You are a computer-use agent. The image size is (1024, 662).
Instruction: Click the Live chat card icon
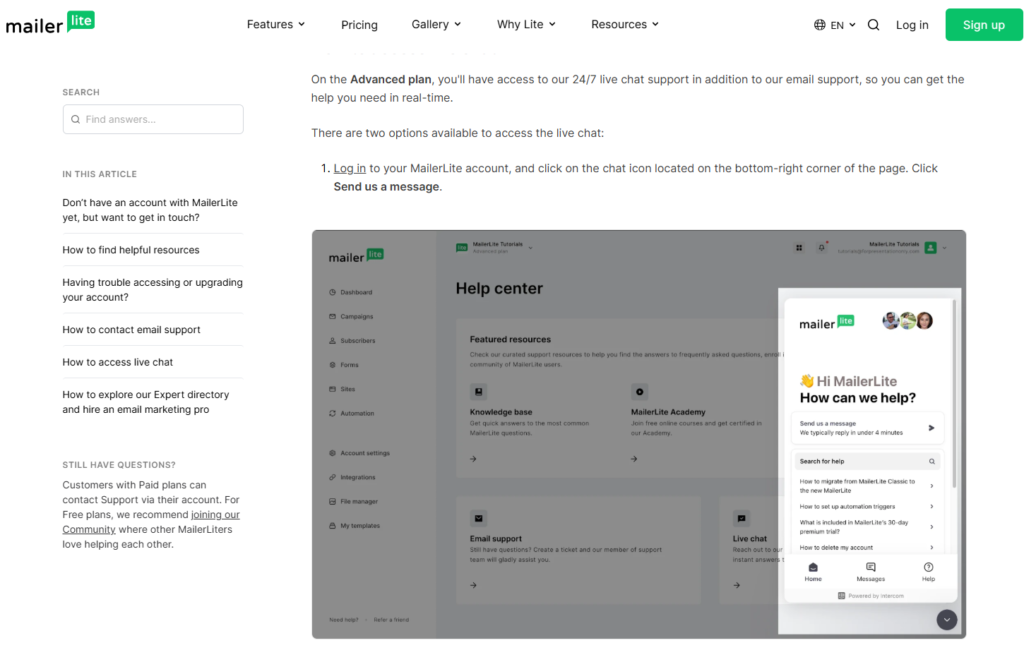[741, 518]
